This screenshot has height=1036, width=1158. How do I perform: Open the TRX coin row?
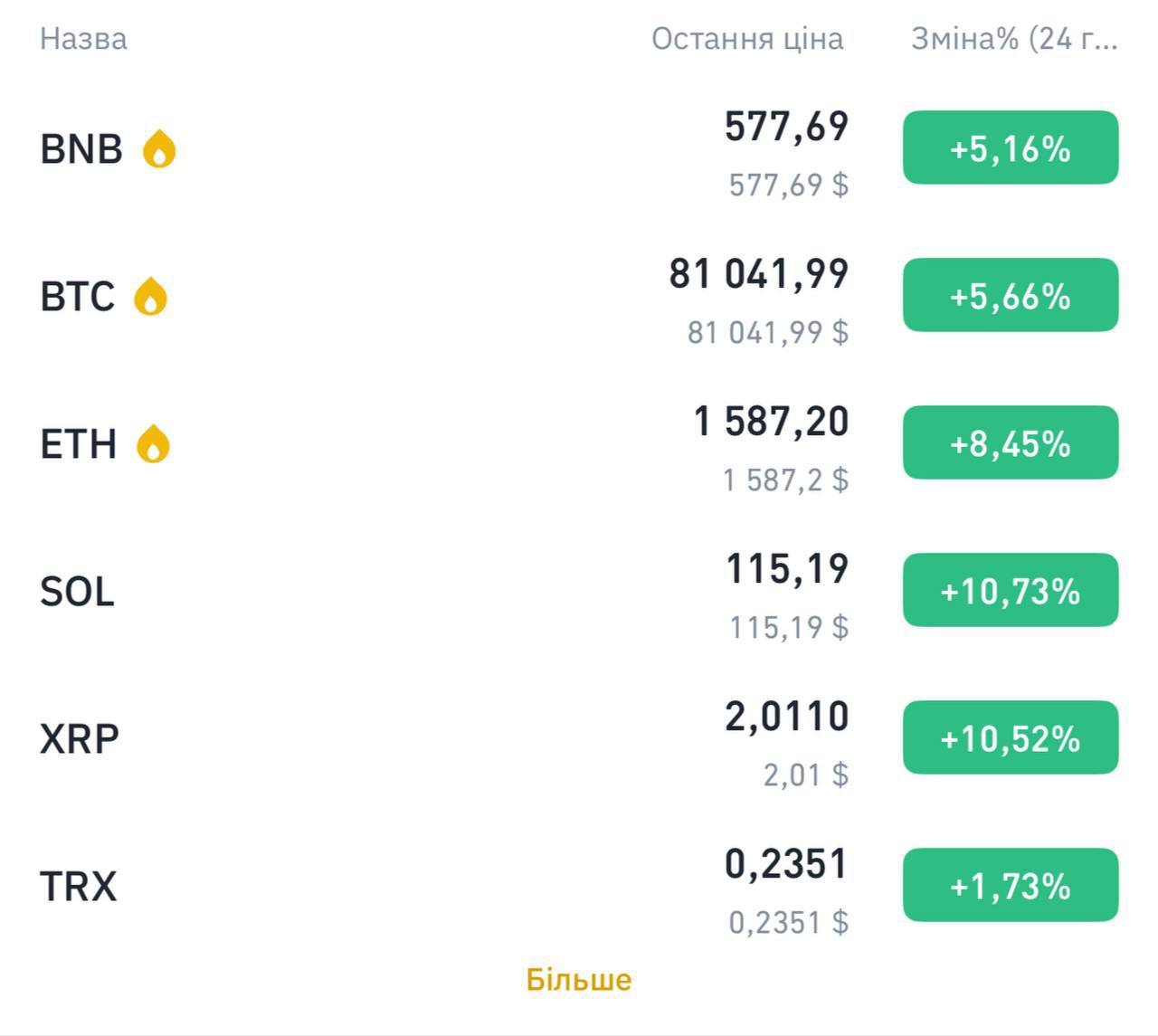79,887
